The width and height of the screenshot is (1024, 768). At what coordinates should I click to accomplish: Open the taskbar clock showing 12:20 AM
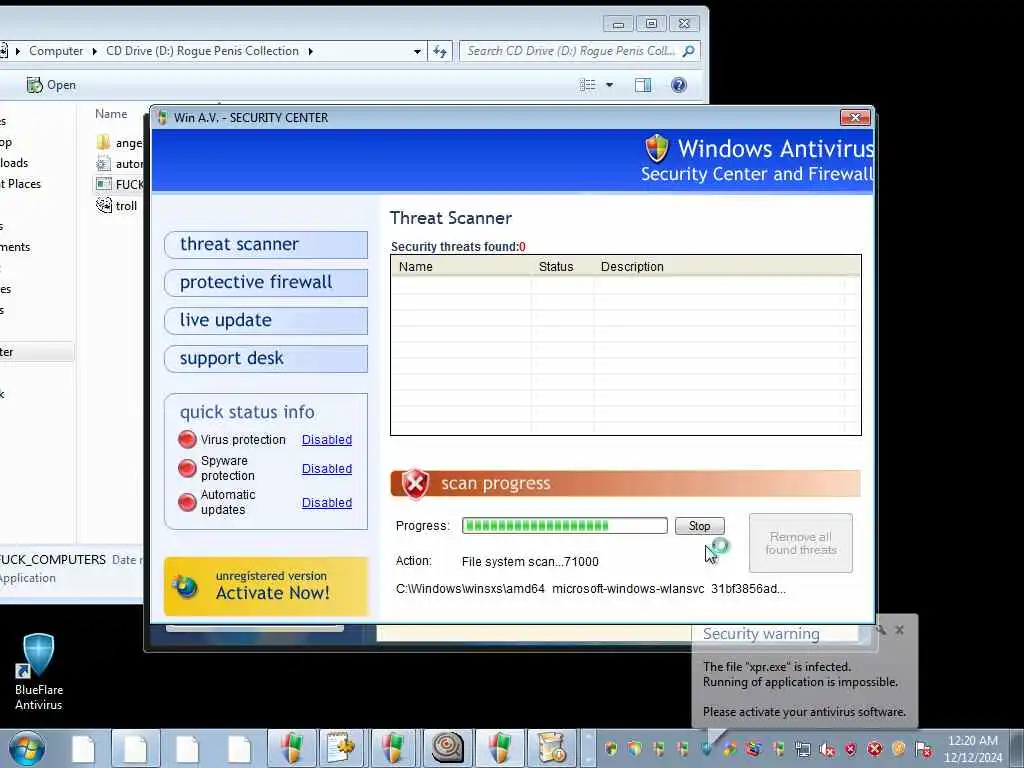click(x=973, y=748)
